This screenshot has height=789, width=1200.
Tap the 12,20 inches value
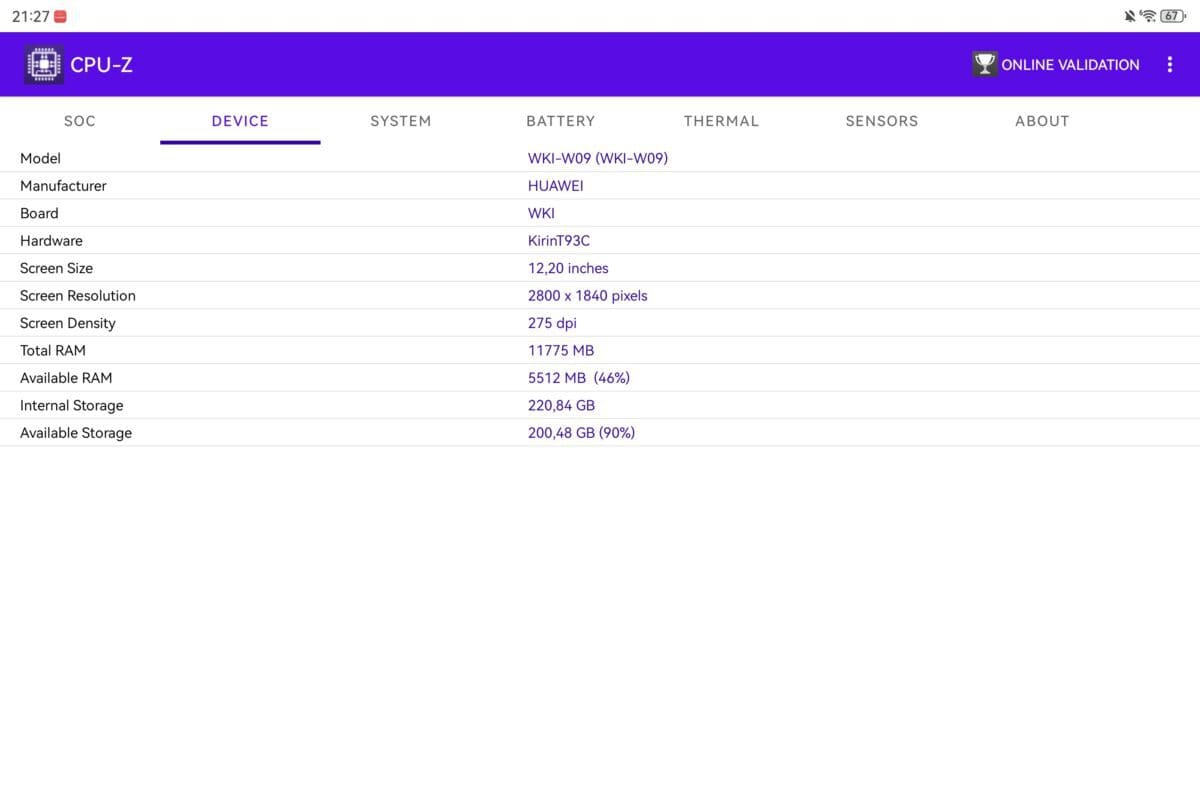[568, 268]
